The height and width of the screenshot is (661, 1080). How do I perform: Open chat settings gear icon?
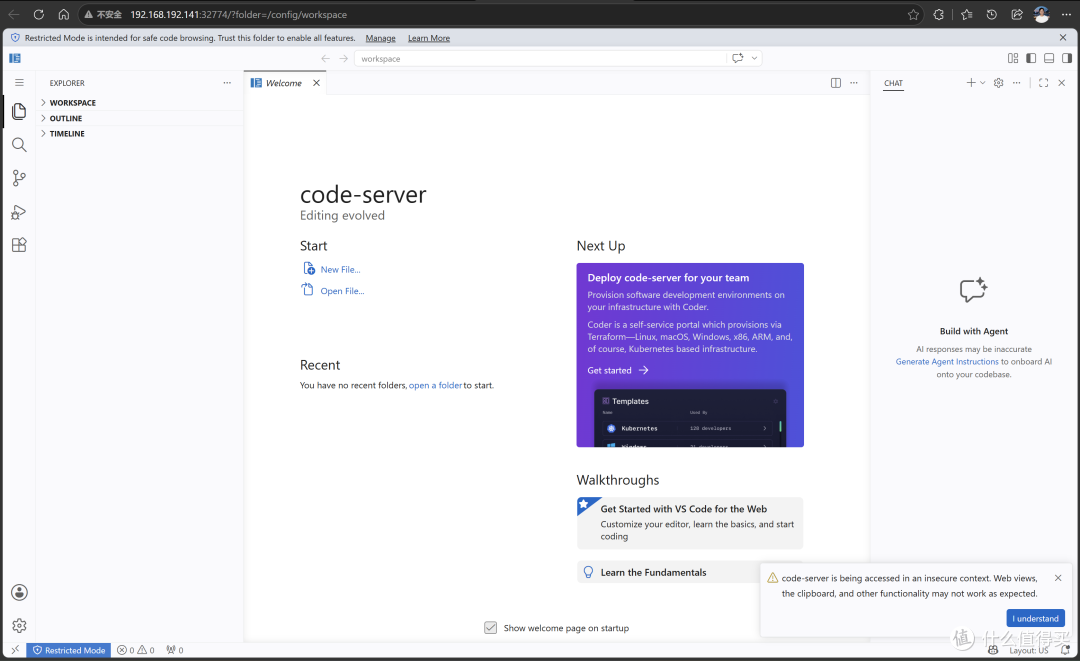pos(999,83)
